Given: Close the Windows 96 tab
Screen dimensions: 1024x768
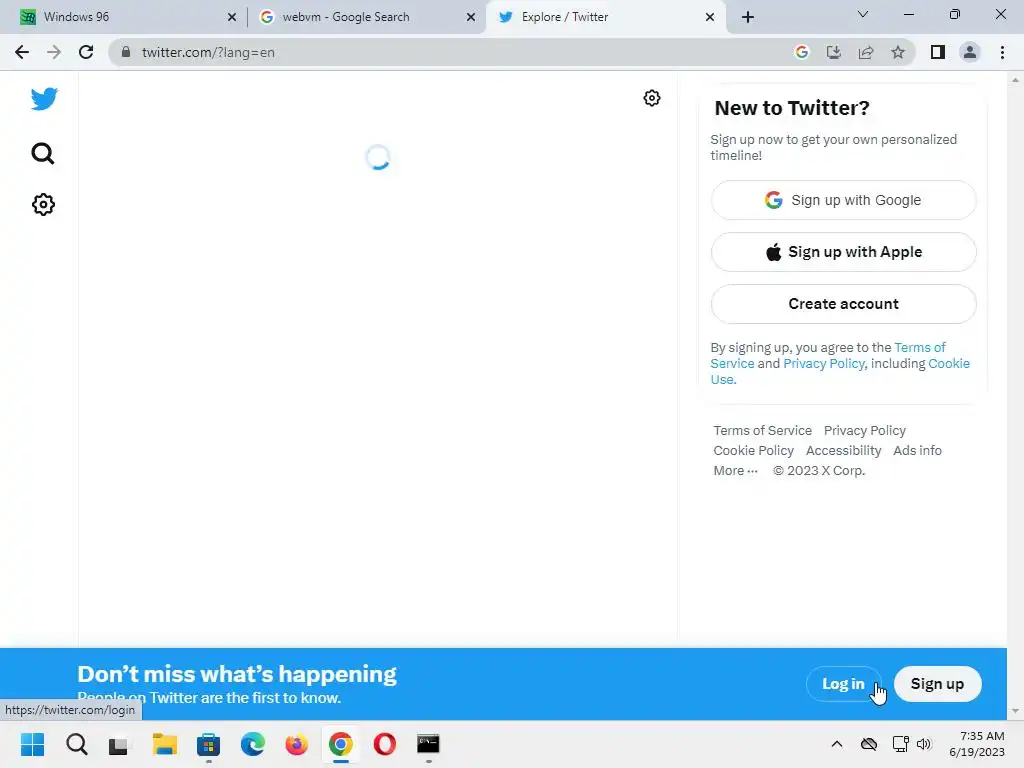Looking at the screenshot, I should click(x=232, y=17).
